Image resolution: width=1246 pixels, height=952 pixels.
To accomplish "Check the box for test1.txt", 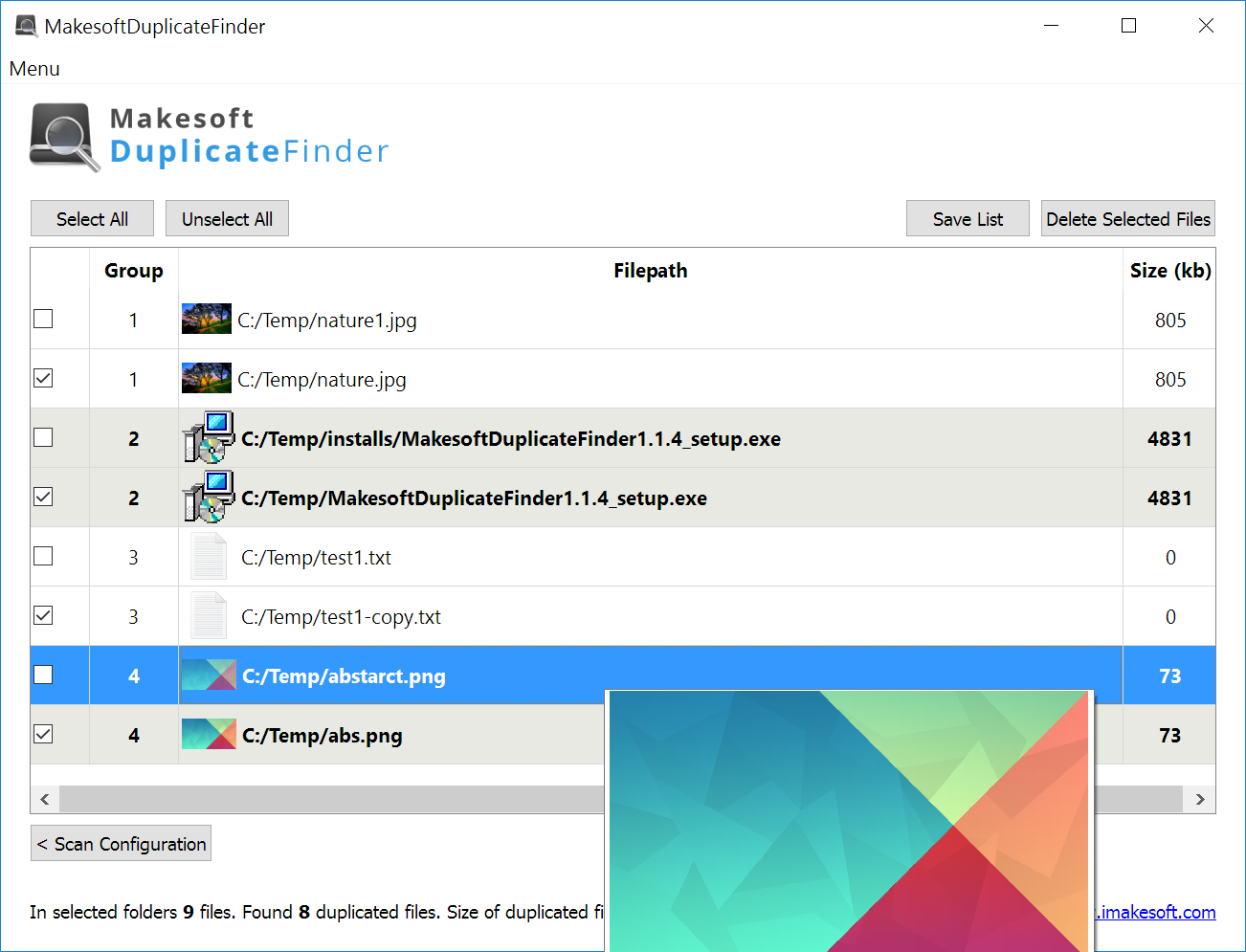I will point(43,556).
